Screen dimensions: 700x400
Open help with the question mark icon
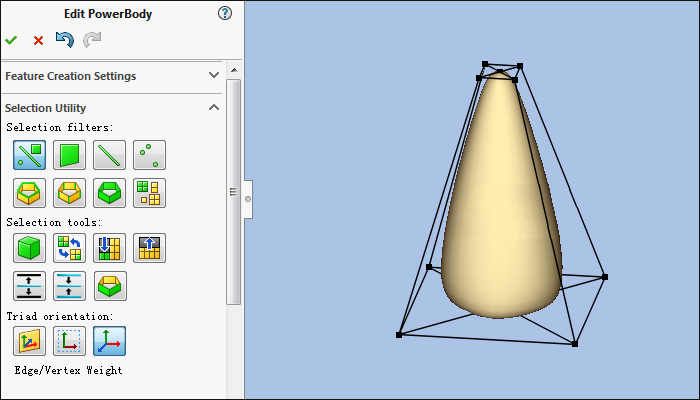tap(225, 13)
